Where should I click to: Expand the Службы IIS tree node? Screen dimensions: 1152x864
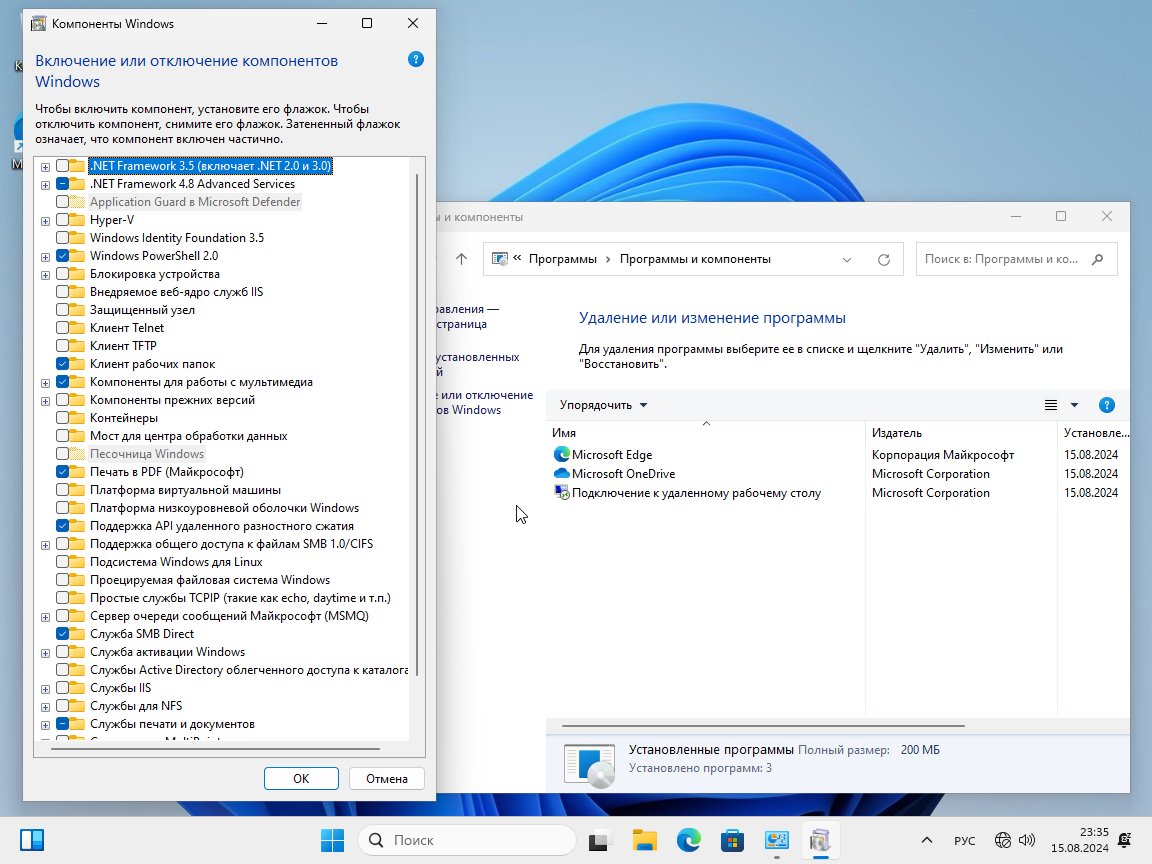coord(45,688)
